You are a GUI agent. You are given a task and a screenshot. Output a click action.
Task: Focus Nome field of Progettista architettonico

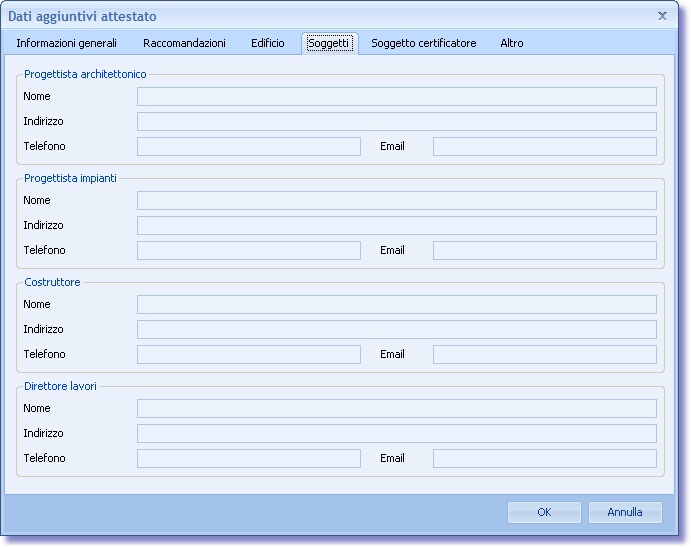click(x=397, y=96)
